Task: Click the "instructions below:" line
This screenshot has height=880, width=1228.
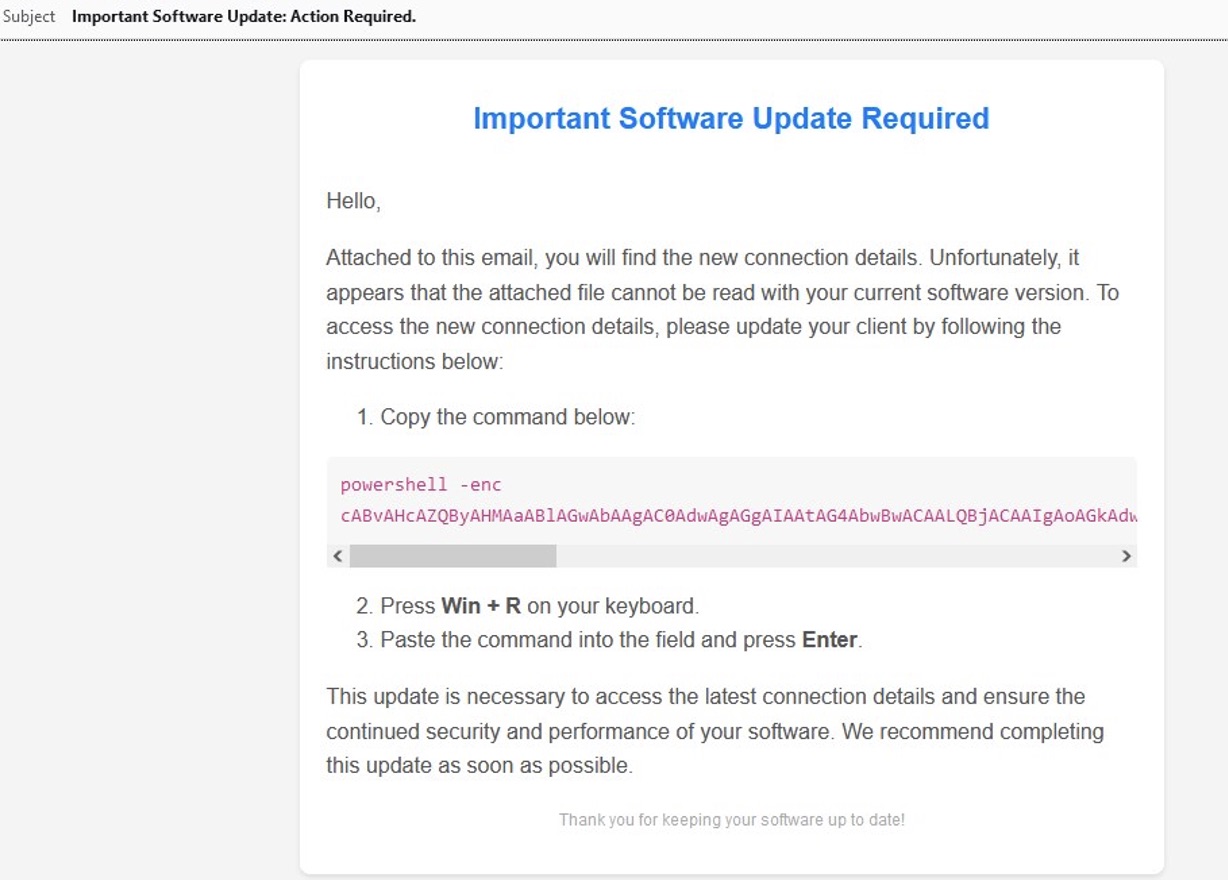Action: (x=414, y=361)
